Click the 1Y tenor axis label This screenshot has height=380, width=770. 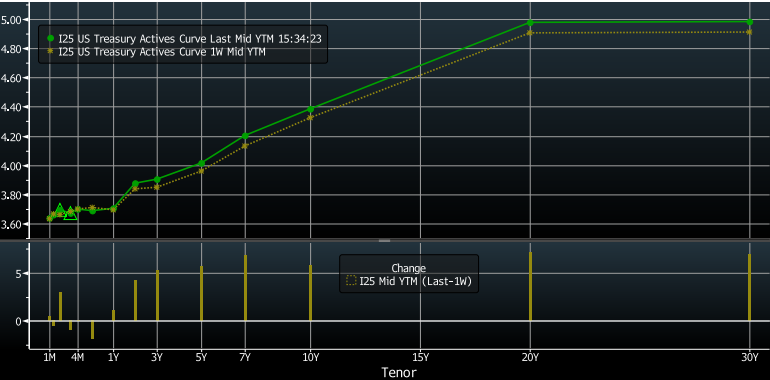tap(113, 357)
